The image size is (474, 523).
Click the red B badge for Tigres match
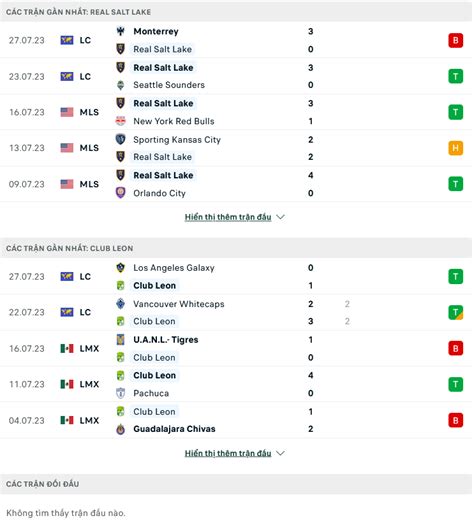point(455,349)
